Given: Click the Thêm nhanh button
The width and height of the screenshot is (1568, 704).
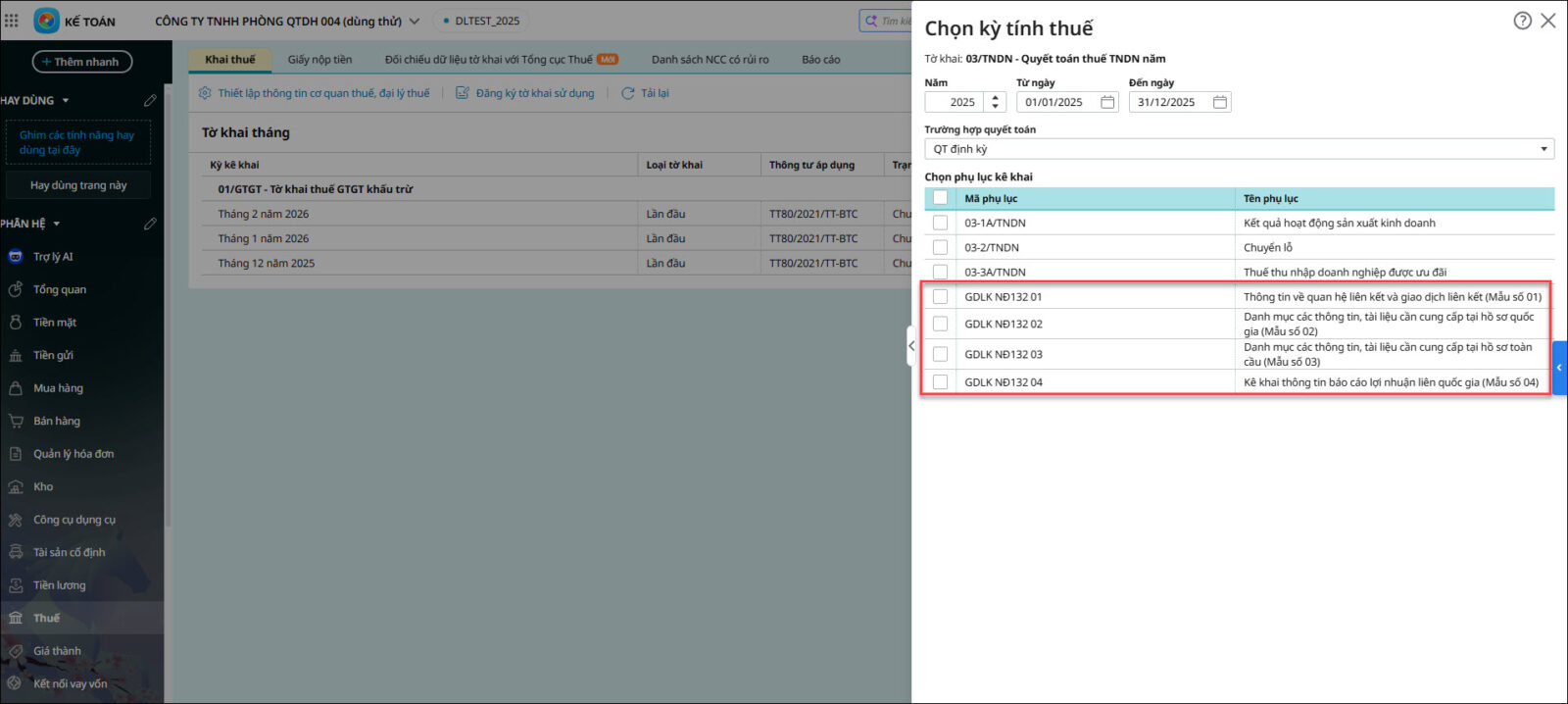Looking at the screenshot, I should point(82,62).
